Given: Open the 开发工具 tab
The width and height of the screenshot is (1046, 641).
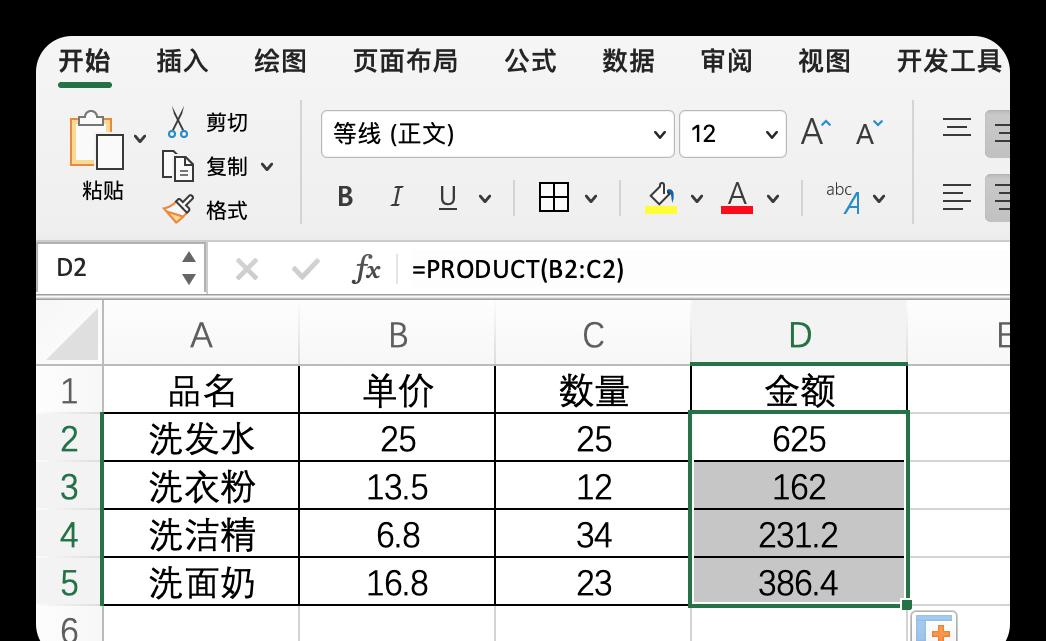Looking at the screenshot, I should pos(949,61).
